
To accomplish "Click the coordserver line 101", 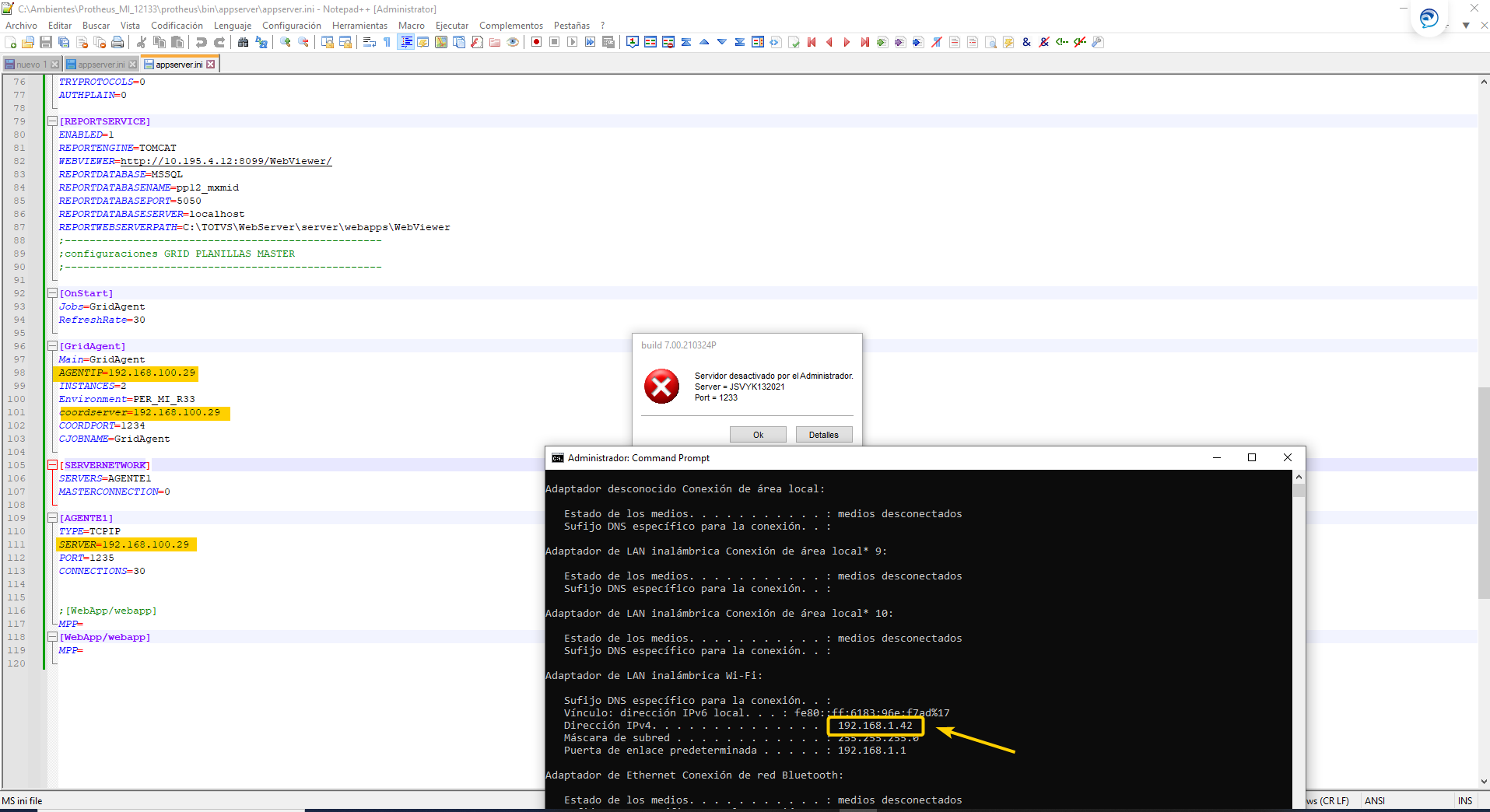I will pyautogui.click(x=141, y=412).
